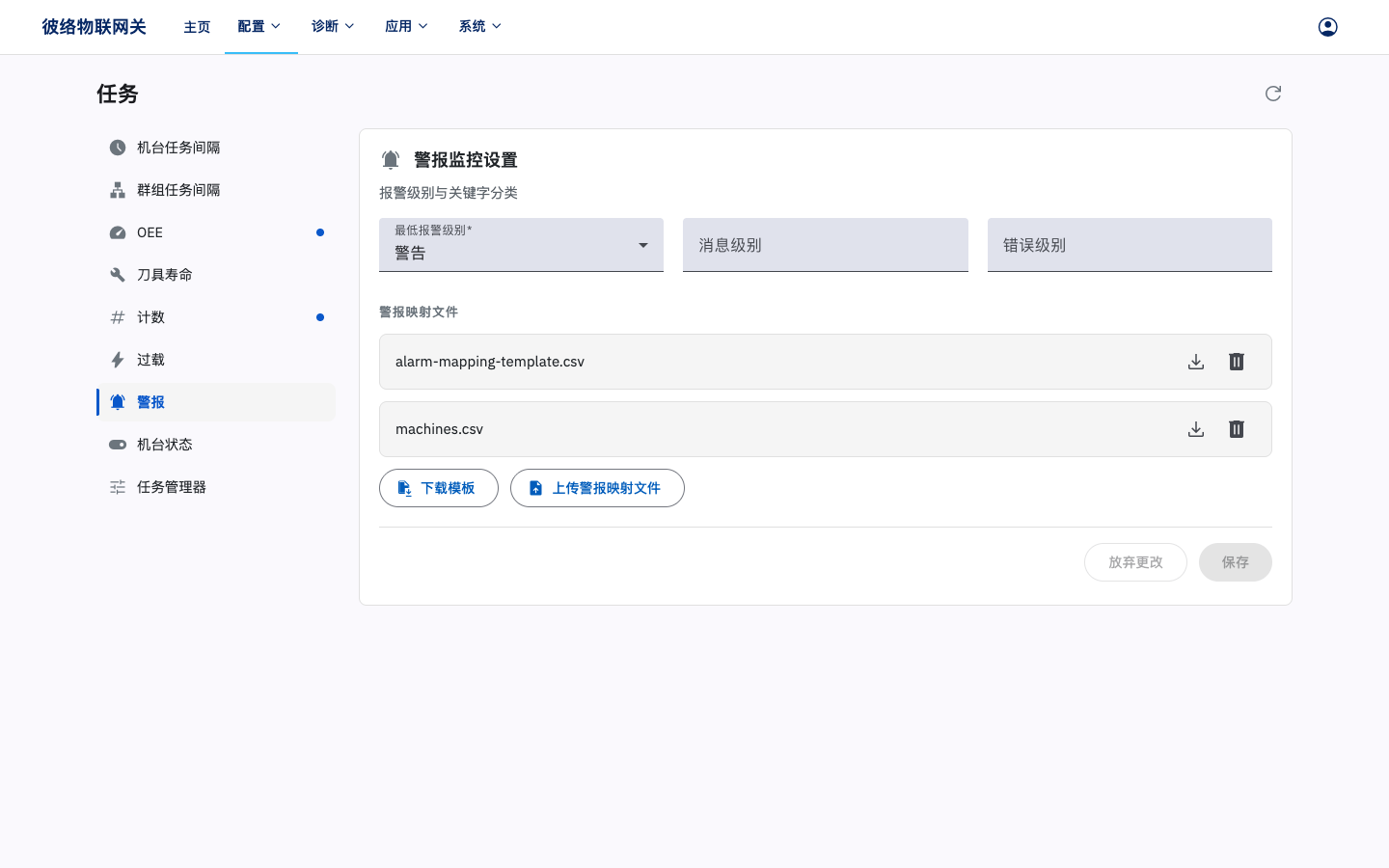The image size is (1389, 868).
Task: Click the sliders icon for 任务管理器
Action: (118, 487)
